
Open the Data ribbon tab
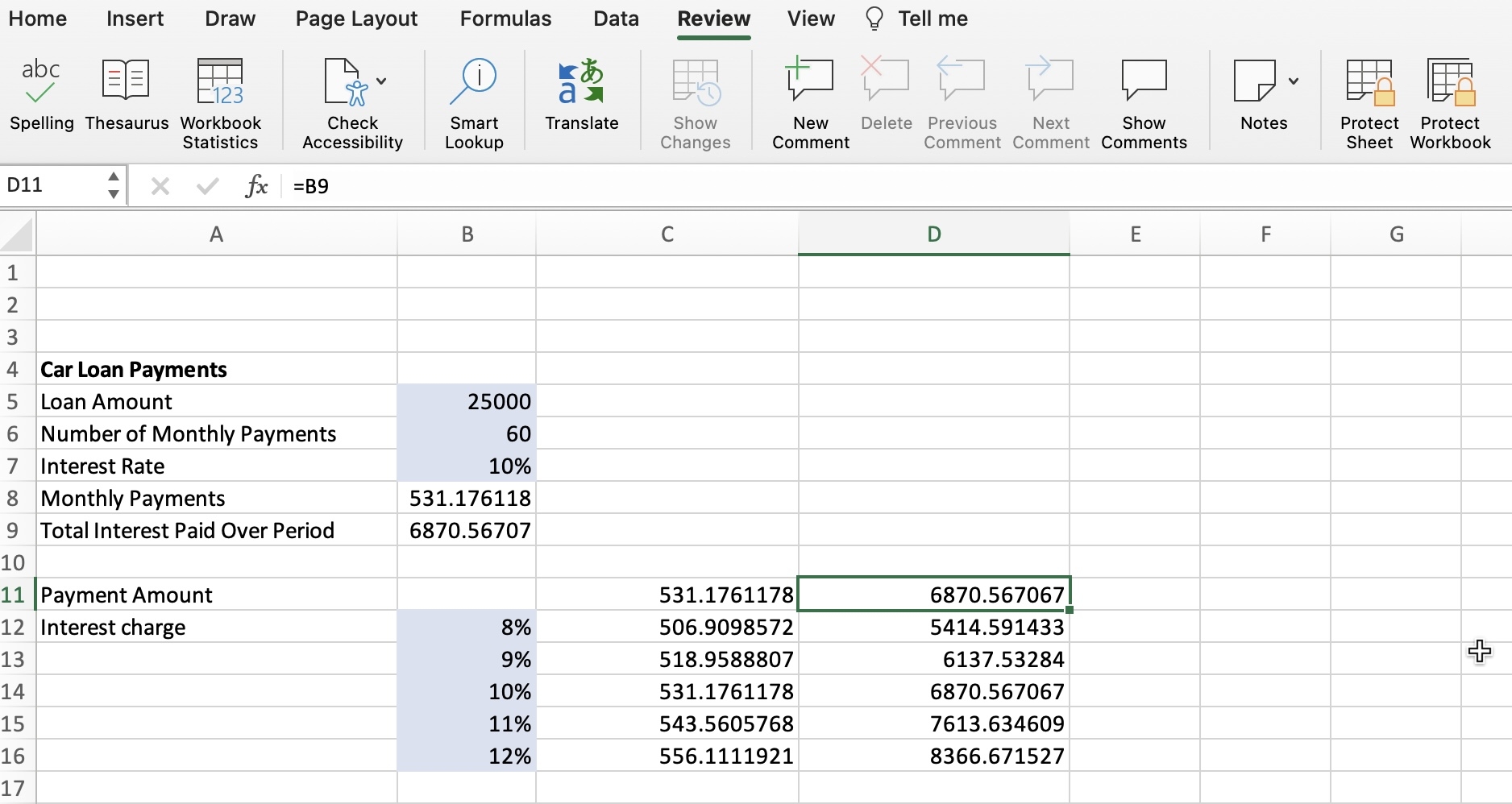click(616, 19)
